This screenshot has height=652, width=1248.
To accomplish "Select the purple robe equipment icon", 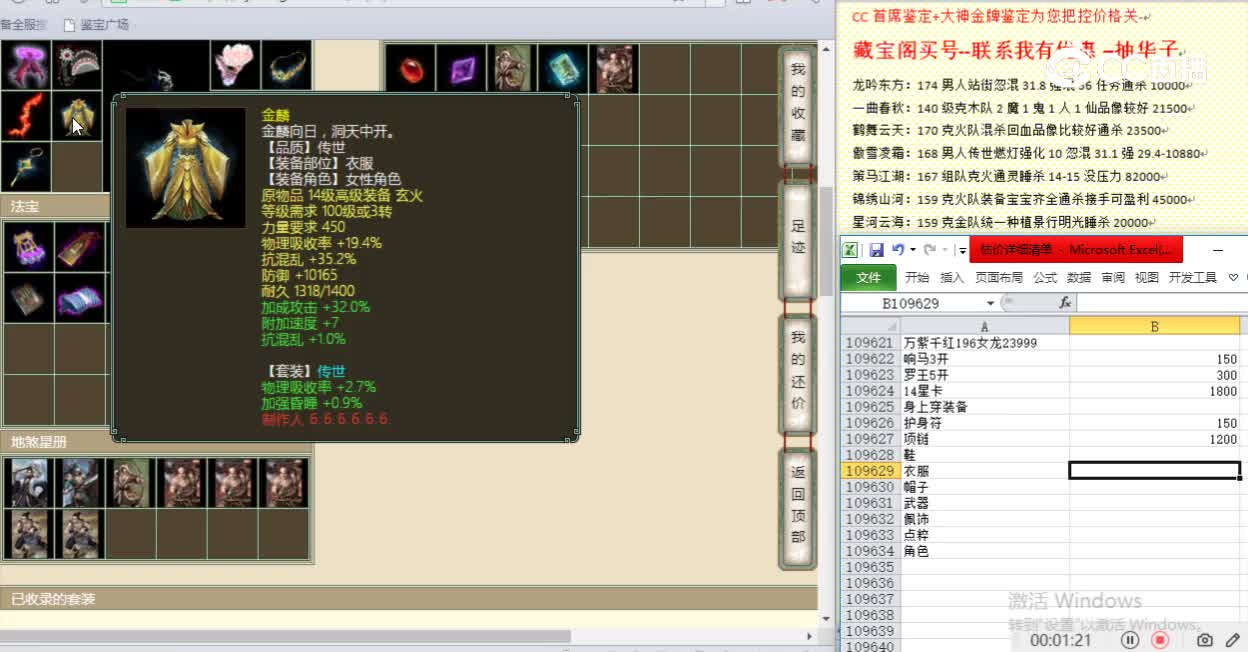I will [26, 65].
